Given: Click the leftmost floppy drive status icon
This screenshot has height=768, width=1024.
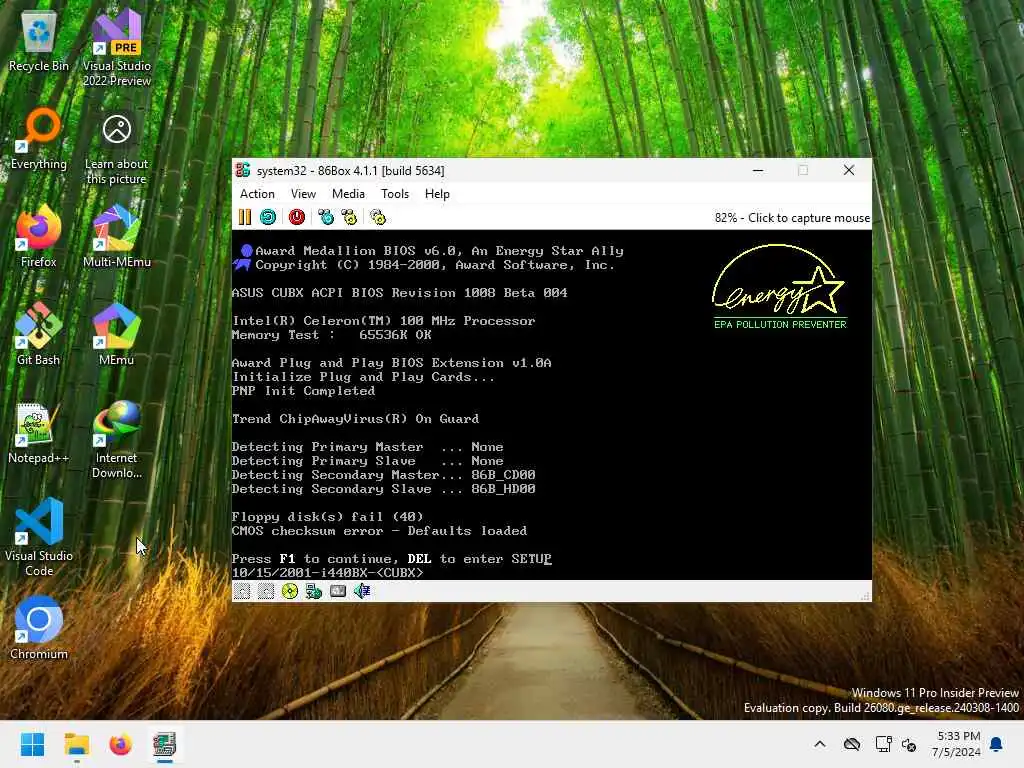Looking at the screenshot, I should point(242,591).
